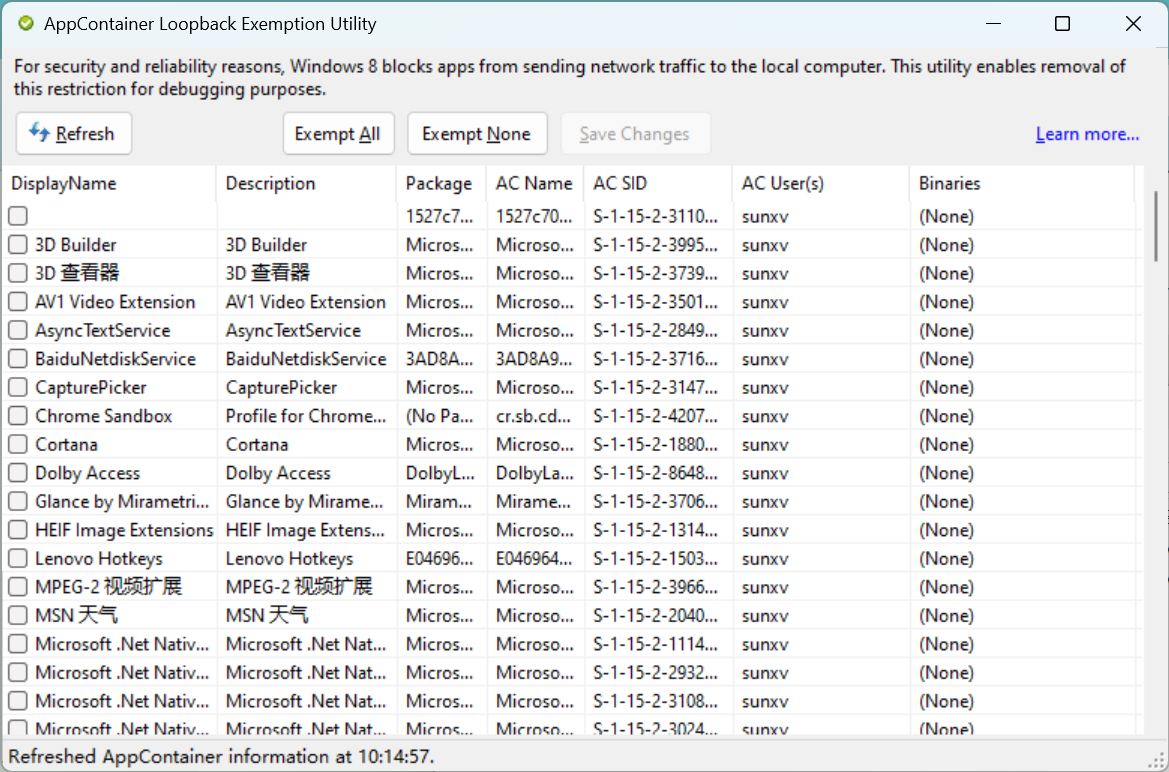This screenshot has width=1169, height=772.
Task: Enable loopback exemption for AsyncTextService
Action: click(x=18, y=330)
